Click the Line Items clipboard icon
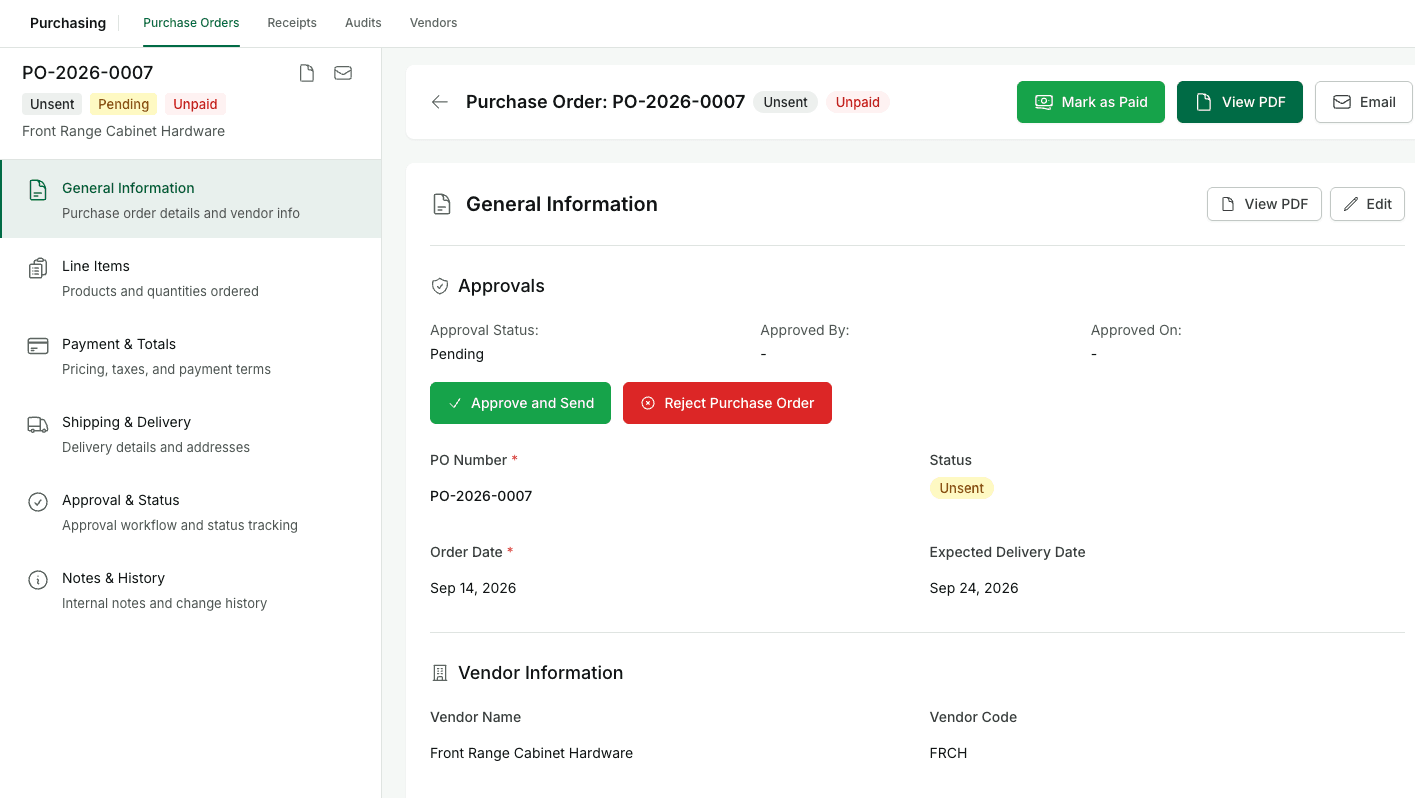This screenshot has width=1415, height=798. coord(38,268)
